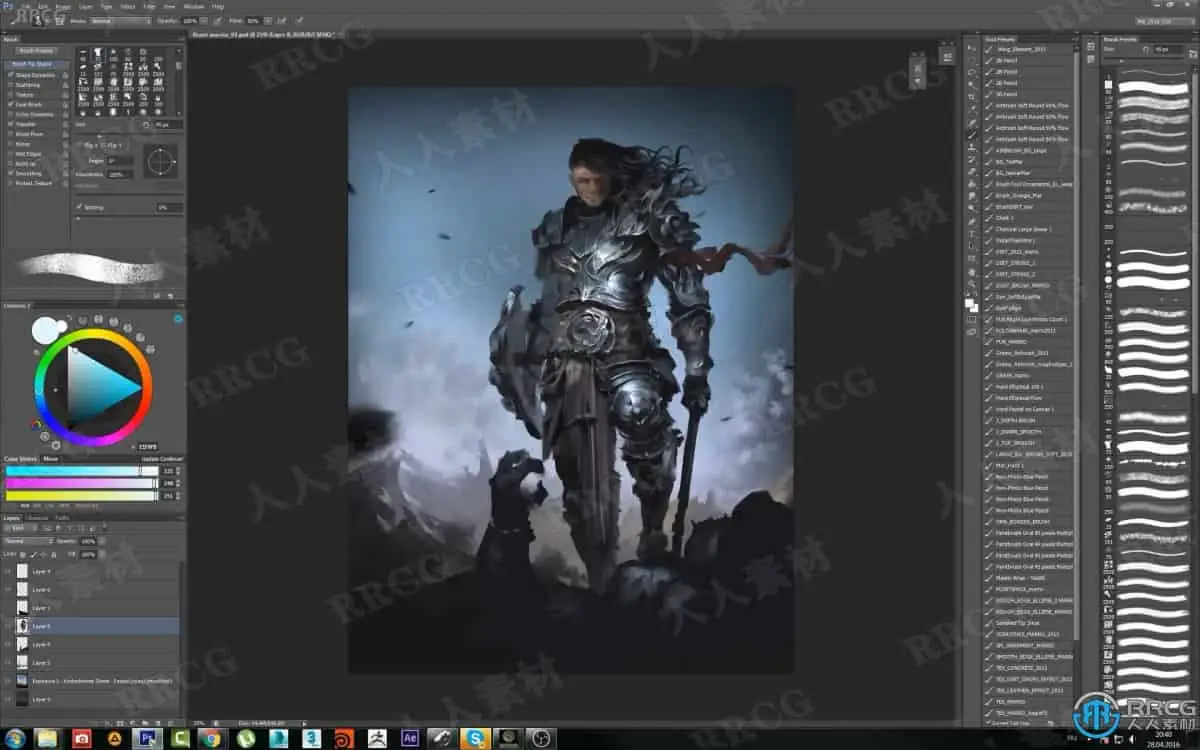Image resolution: width=1200 pixels, height=750 pixels.
Task: Click the create new layer icon
Action: click(x=158, y=723)
